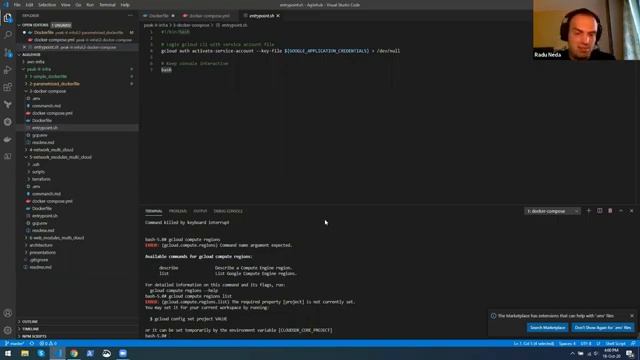Open the File menu
This screenshot has width=640, height=360.
pyautogui.click(x=17, y=5)
